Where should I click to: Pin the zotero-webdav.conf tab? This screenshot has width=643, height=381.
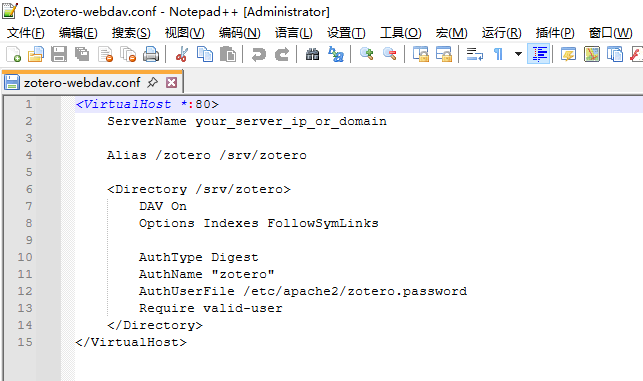(x=153, y=82)
